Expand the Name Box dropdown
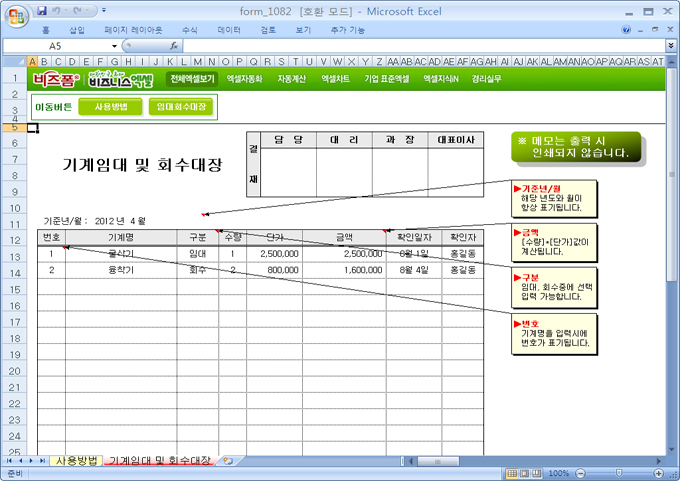The height and width of the screenshot is (481, 680). (x=114, y=46)
